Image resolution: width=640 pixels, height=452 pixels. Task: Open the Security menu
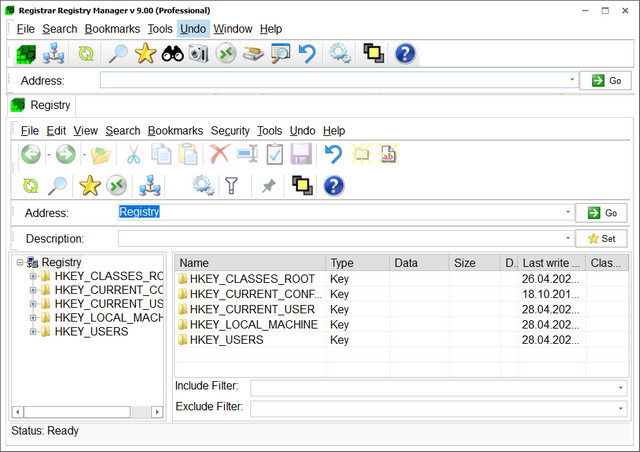[x=230, y=131]
